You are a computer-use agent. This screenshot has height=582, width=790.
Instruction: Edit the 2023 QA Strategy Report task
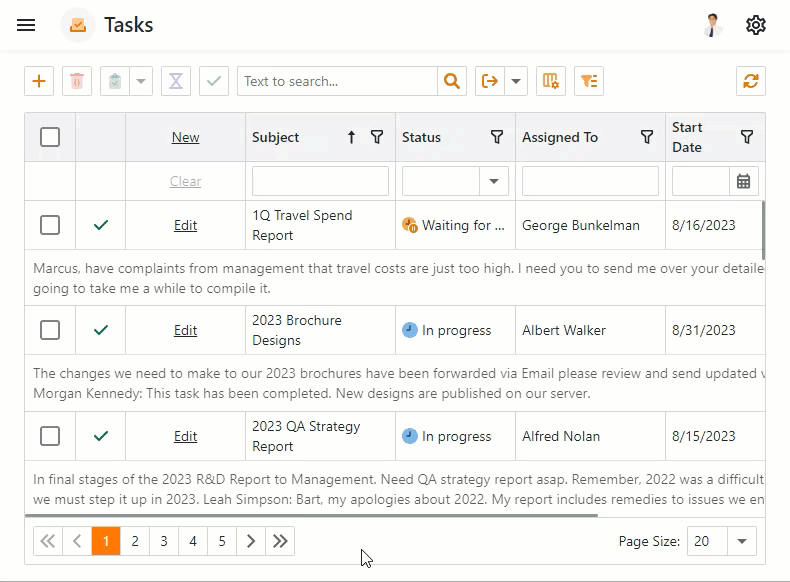[x=185, y=436]
